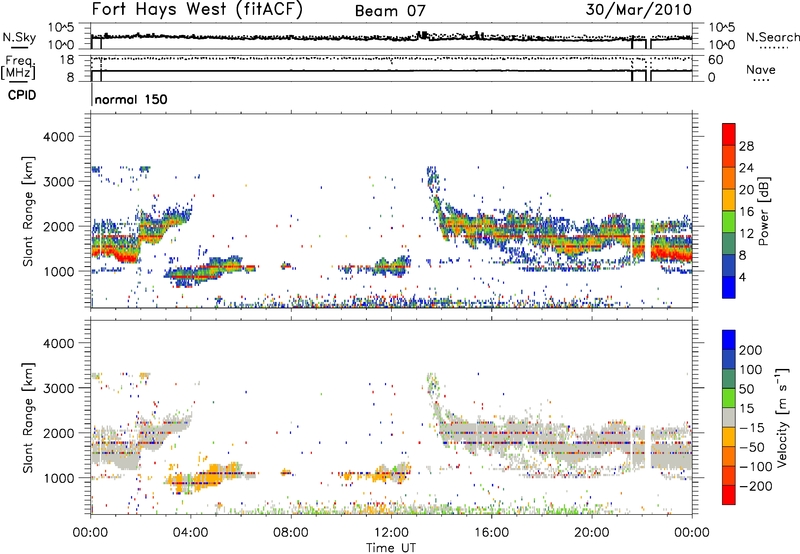Viewport: 800px width, 554px height.
Task: Click the "N.Search" legend label
Action: point(772,37)
